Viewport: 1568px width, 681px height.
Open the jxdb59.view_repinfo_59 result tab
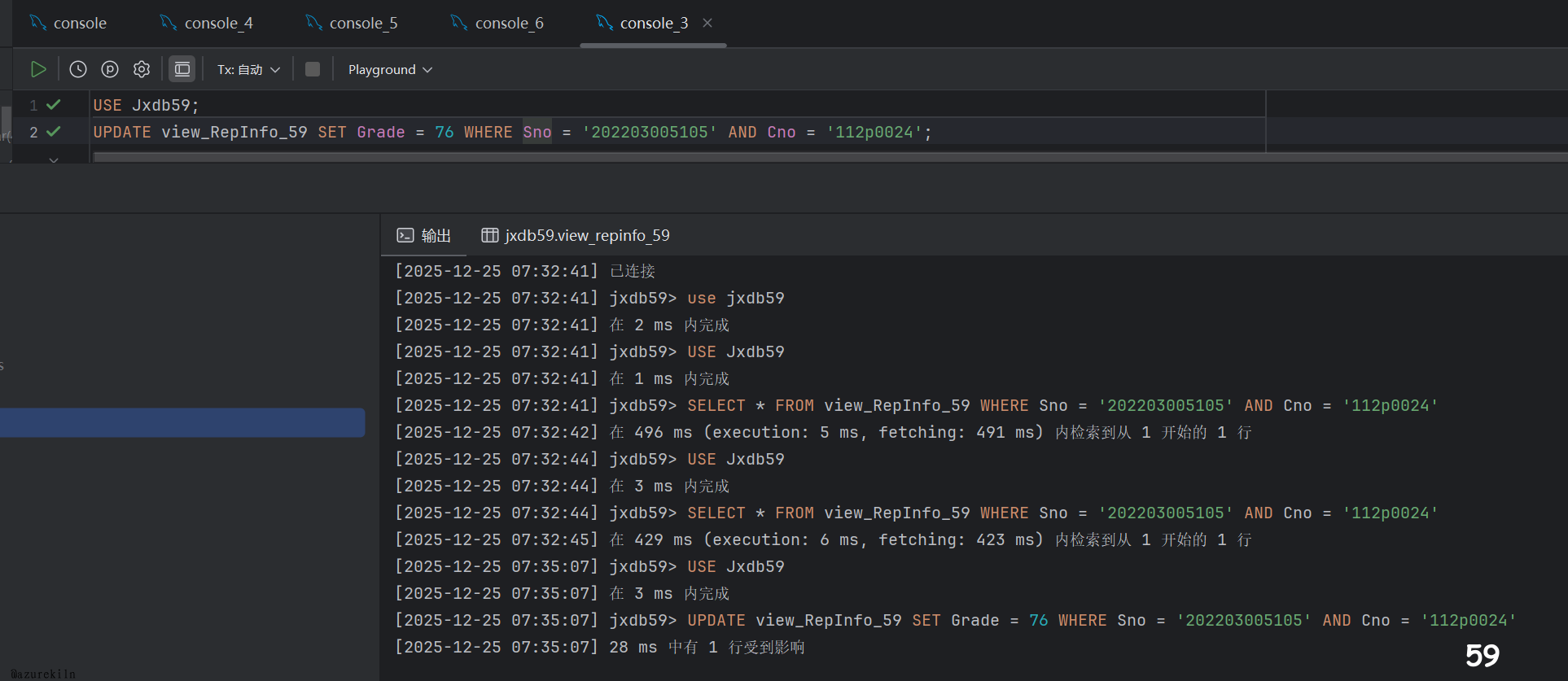pyautogui.click(x=586, y=236)
